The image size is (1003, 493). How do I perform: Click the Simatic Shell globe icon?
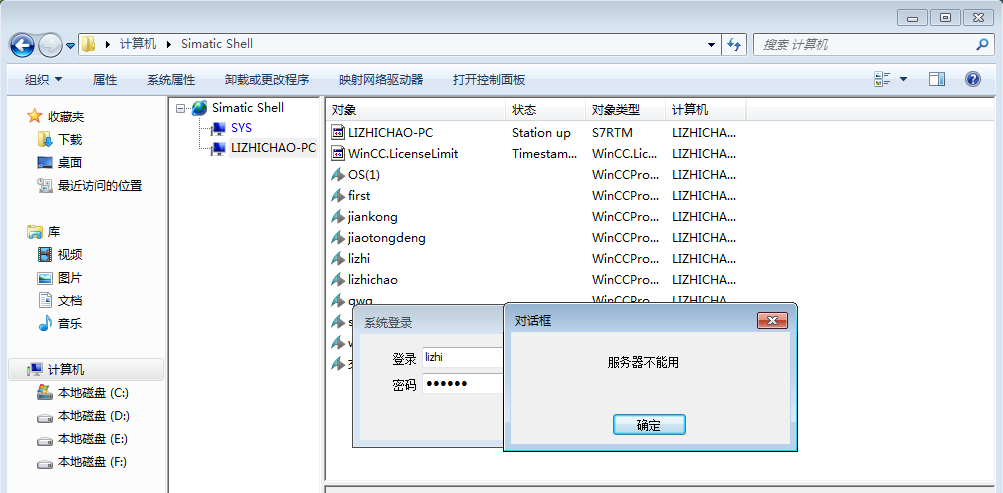pyautogui.click(x=200, y=107)
